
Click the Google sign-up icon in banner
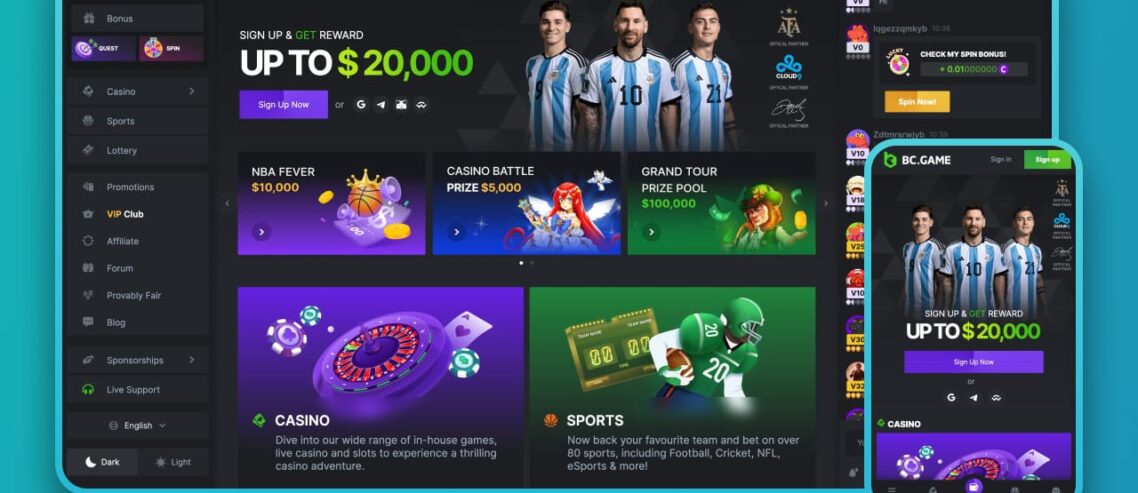[361, 105]
